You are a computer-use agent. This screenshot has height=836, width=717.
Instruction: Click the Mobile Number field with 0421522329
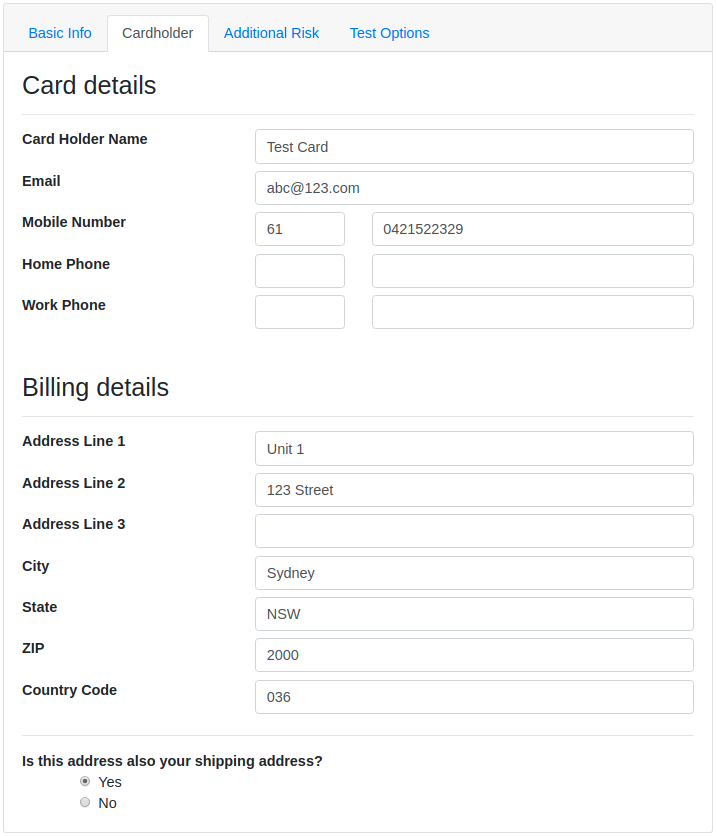pyautogui.click(x=532, y=229)
